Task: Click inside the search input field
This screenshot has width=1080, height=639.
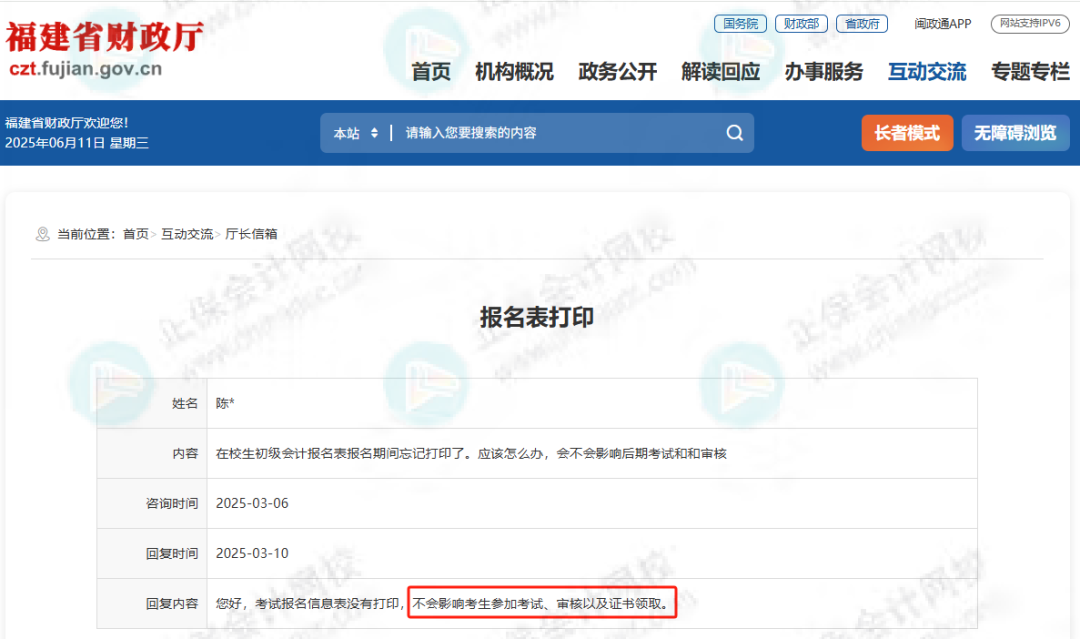Action: coord(550,132)
